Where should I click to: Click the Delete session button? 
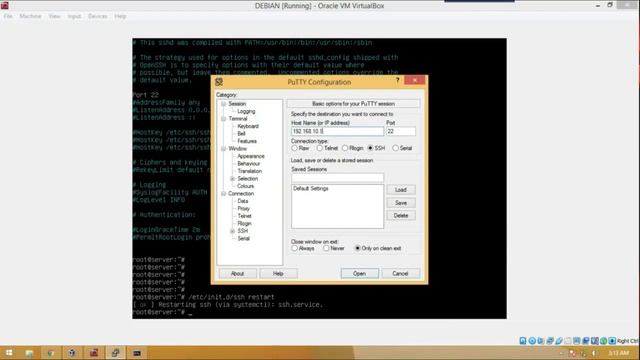pos(401,216)
